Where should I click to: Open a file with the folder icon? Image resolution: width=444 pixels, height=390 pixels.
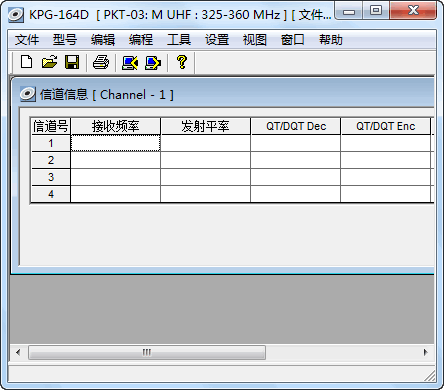49,62
